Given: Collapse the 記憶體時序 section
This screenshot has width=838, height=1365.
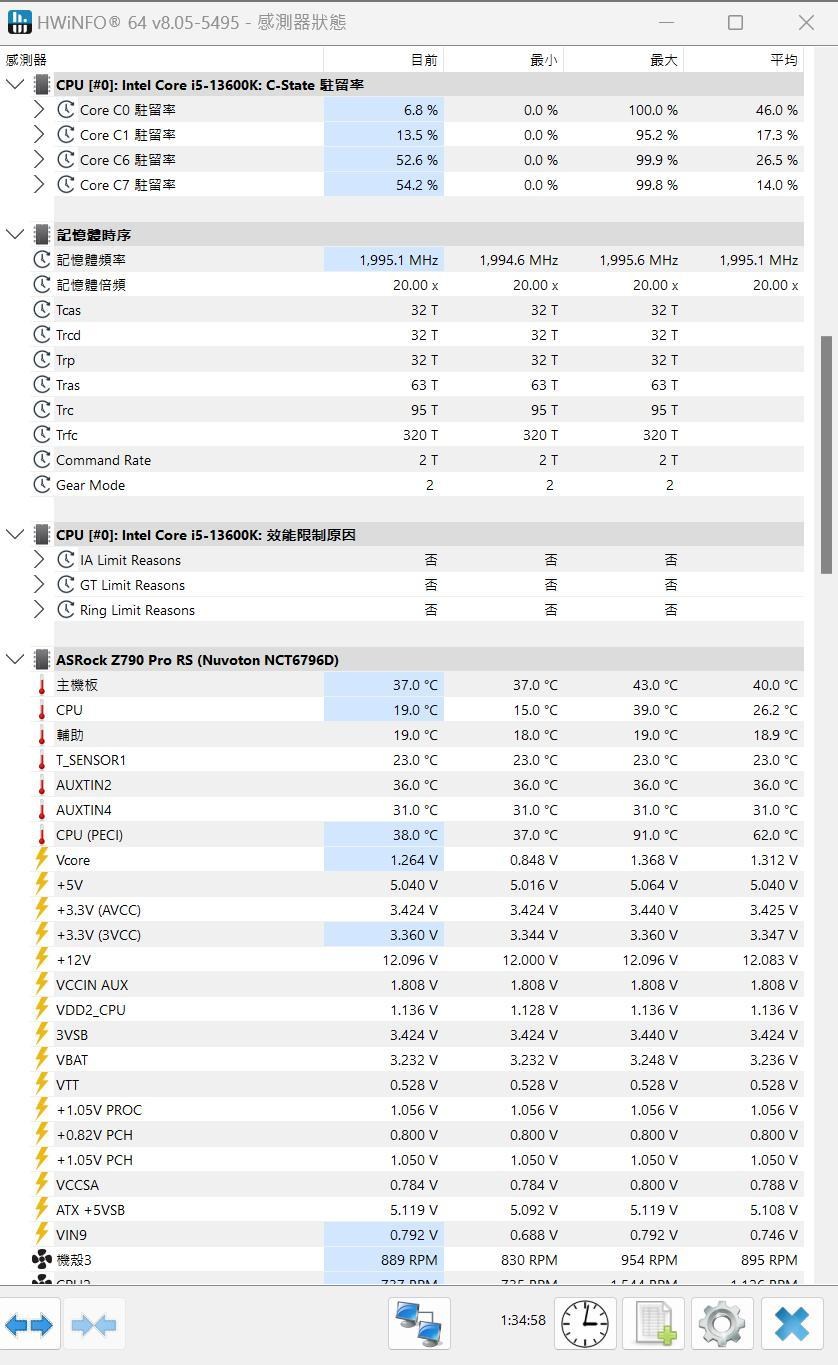Looking at the screenshot, I should [x=15, y=234].
